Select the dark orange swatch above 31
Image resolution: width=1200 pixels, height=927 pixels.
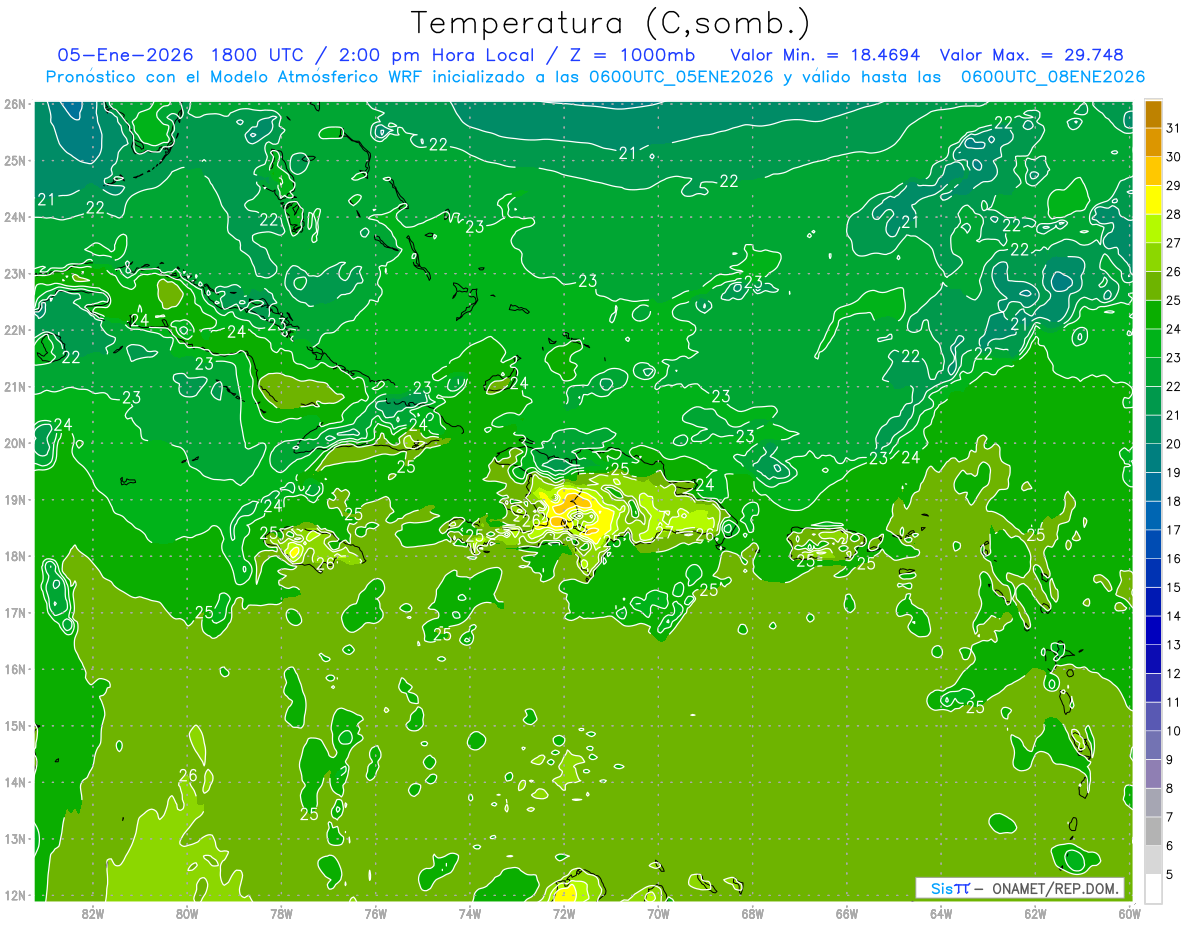[x=1153, y=114]
